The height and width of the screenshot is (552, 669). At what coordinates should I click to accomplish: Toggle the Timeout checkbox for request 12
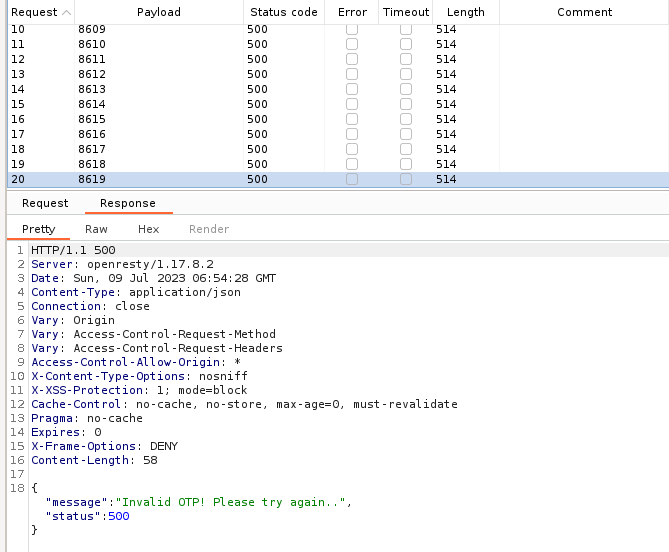tap(406, 59)
